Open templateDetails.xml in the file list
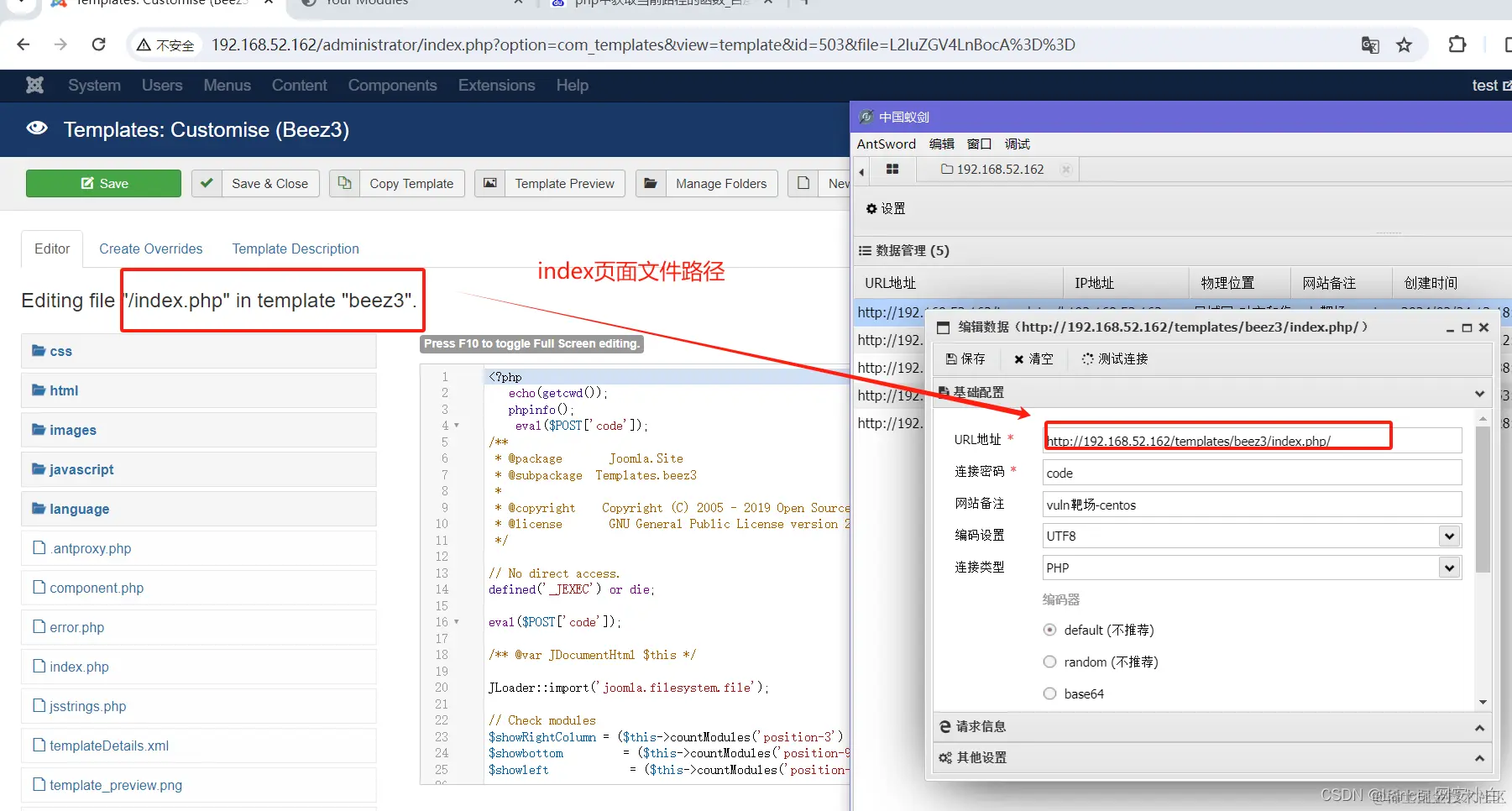1512x811 pixels. pyautogui.click(x=109, y=746)
